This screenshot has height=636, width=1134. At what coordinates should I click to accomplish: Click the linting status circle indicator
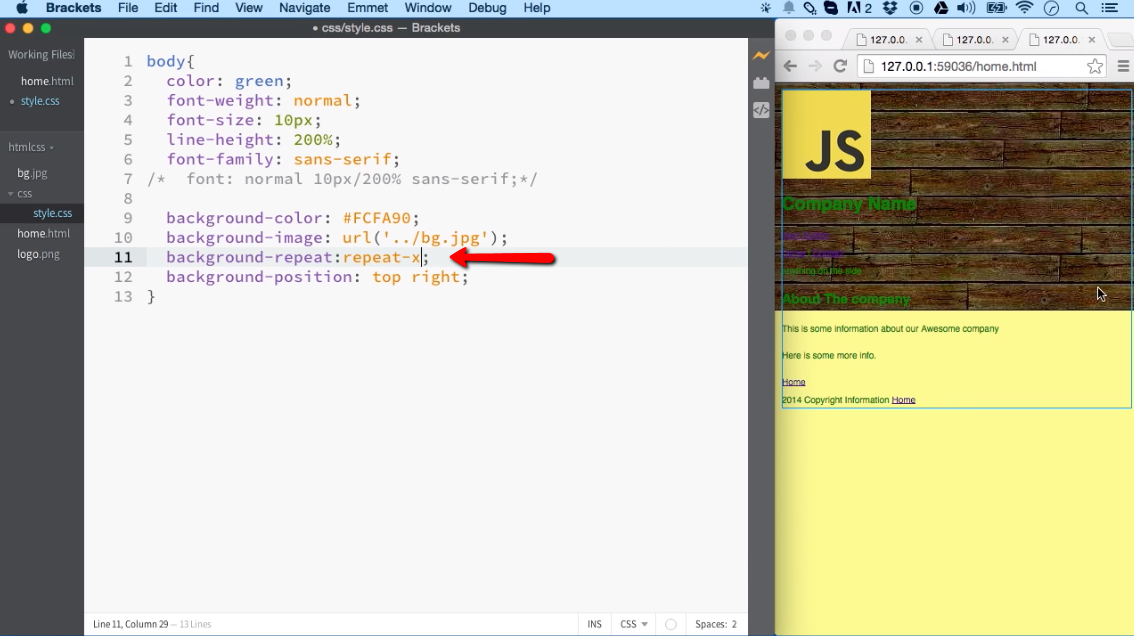click(x=671, y=624)
